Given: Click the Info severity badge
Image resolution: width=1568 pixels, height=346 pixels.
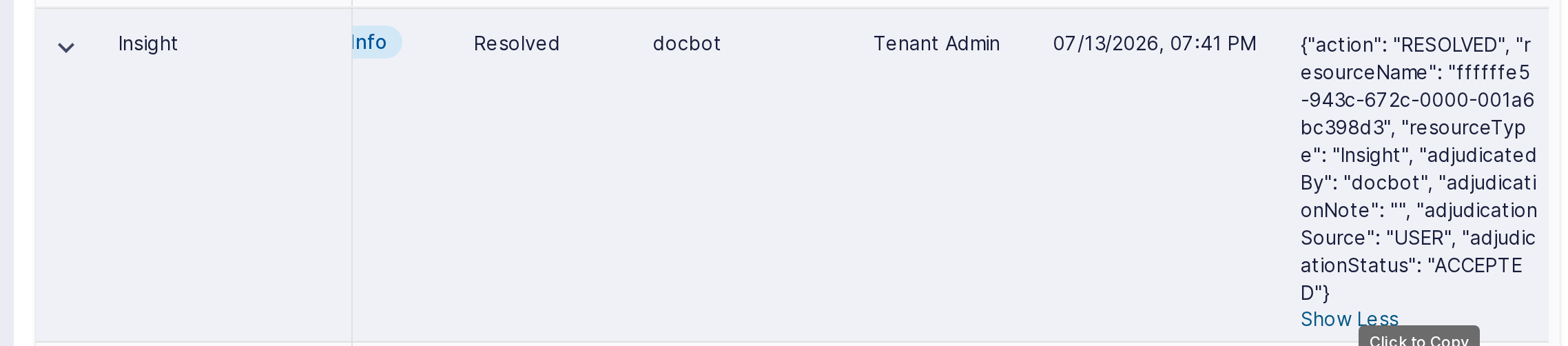Looking at the screenshot, I should tap(376, 42).
